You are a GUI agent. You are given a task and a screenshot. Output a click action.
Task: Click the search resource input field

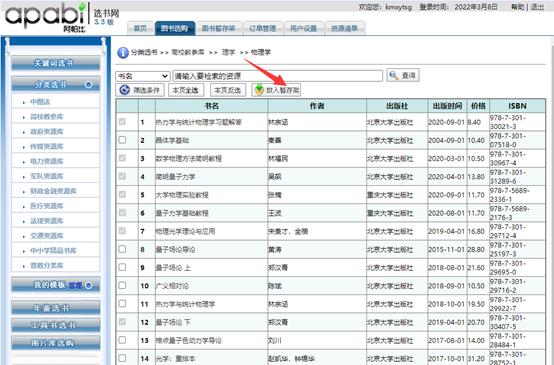pyautogui.click(x=277, y=76)
